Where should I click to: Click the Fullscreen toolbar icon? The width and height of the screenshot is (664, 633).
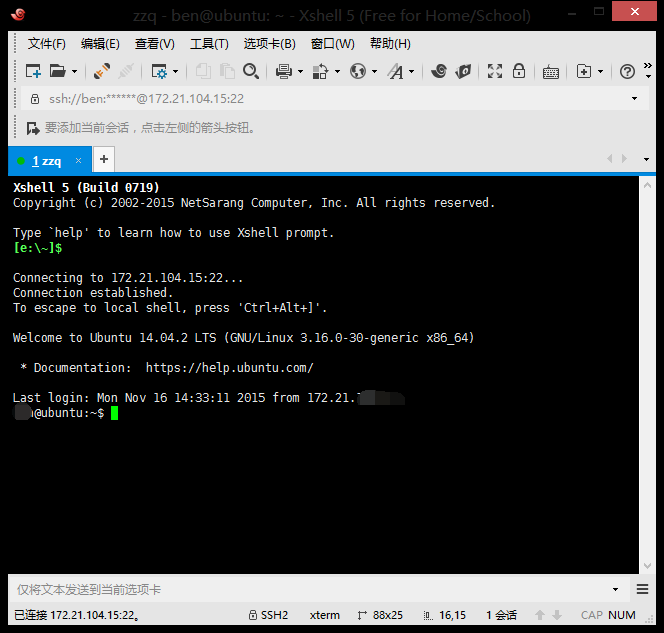pyautogui.click(x=495, y=71)
